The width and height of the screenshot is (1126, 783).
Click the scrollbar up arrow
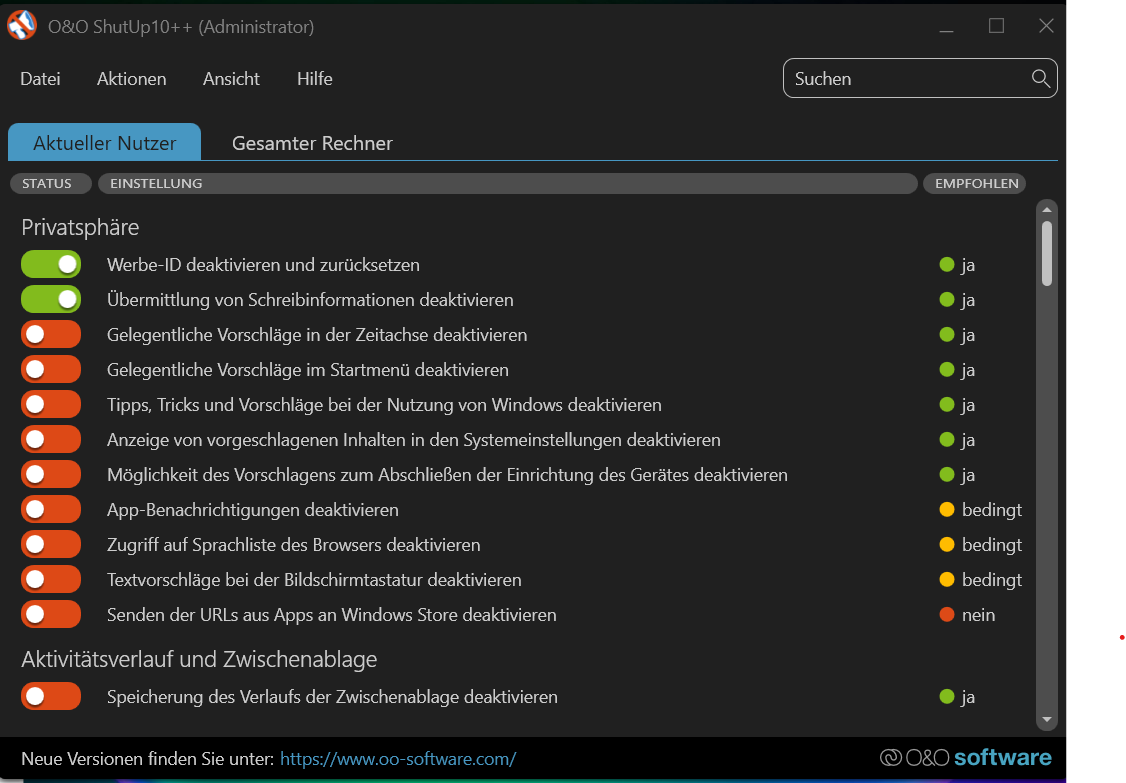click(x=1047, y=210)
